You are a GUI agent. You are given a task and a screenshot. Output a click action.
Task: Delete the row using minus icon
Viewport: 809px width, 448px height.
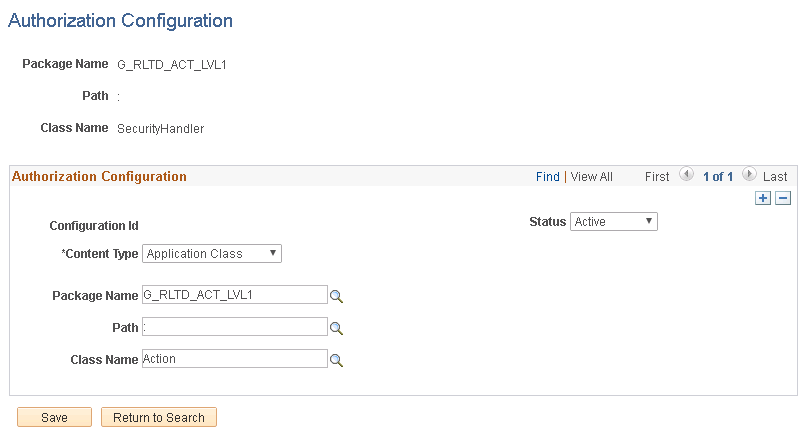coord(783,199)
